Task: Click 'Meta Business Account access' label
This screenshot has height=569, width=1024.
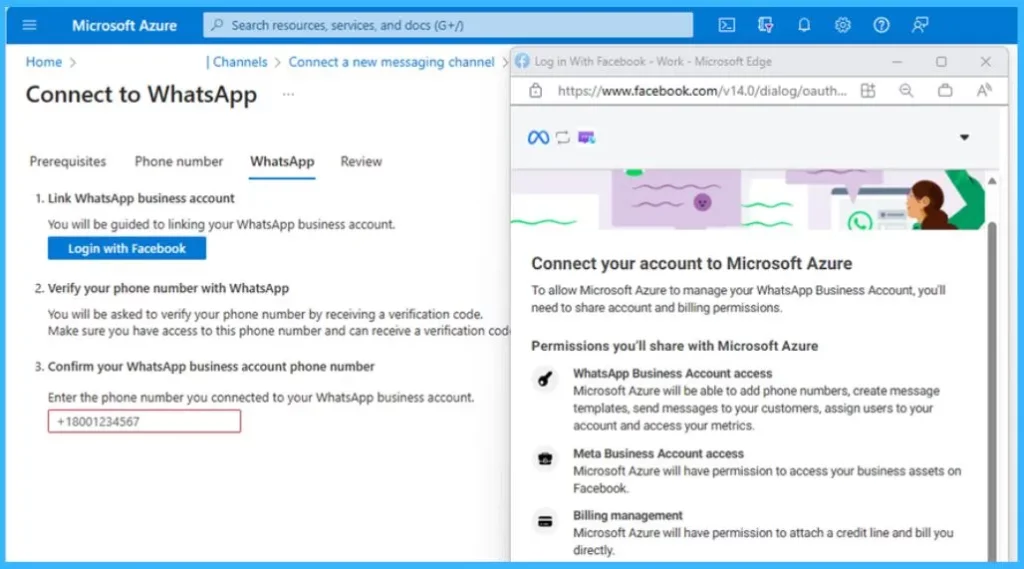Action: 658,453
